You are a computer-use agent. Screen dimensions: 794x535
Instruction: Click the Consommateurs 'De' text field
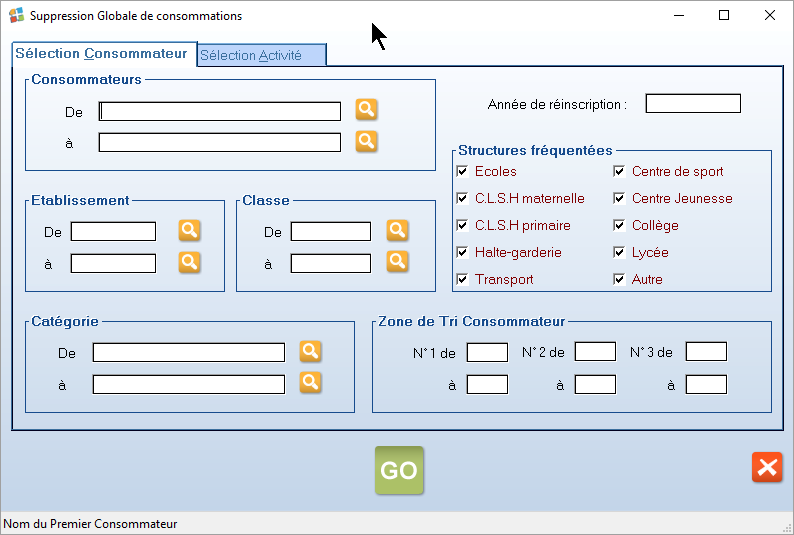220,111
